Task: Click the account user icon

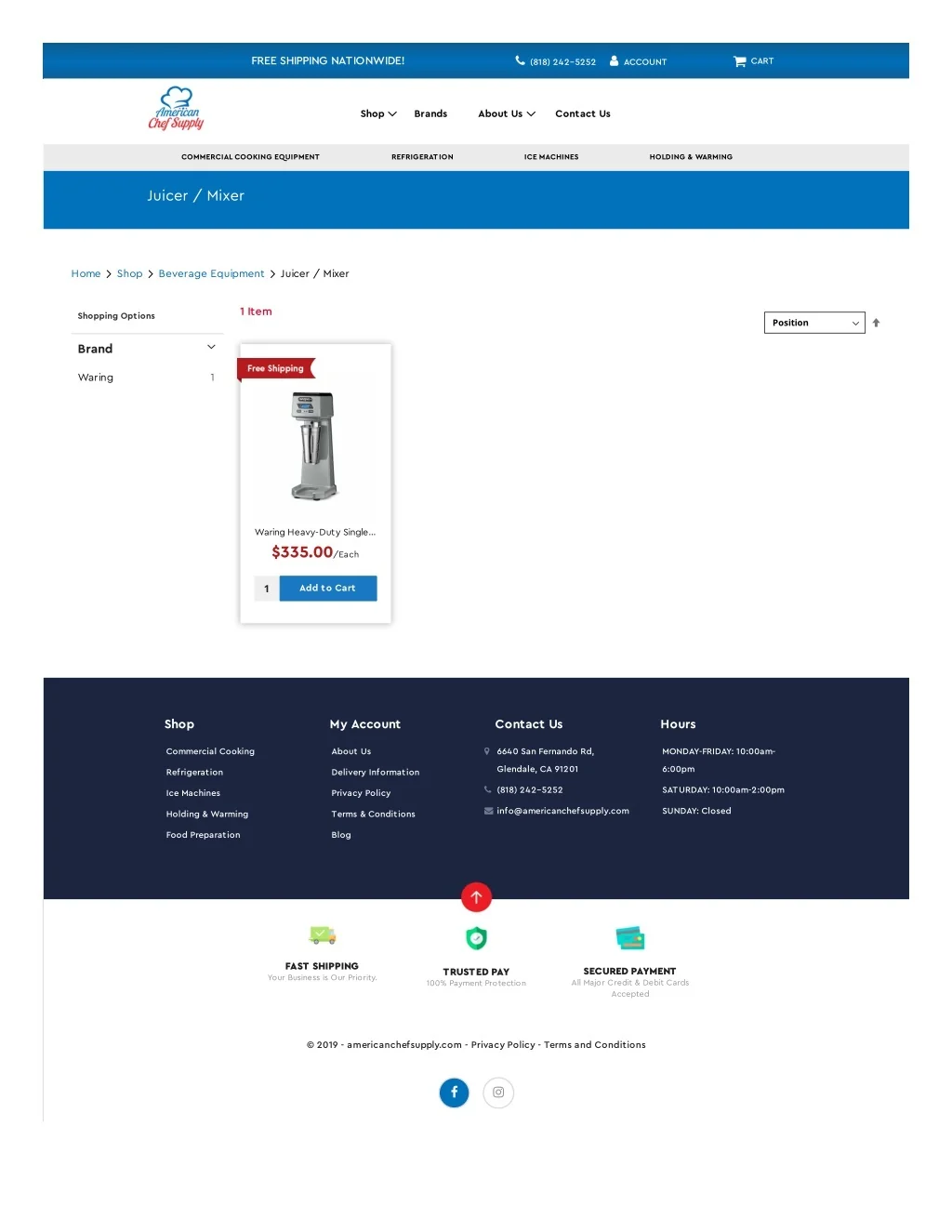Action: pyautogui.click(x=614, y=61)
